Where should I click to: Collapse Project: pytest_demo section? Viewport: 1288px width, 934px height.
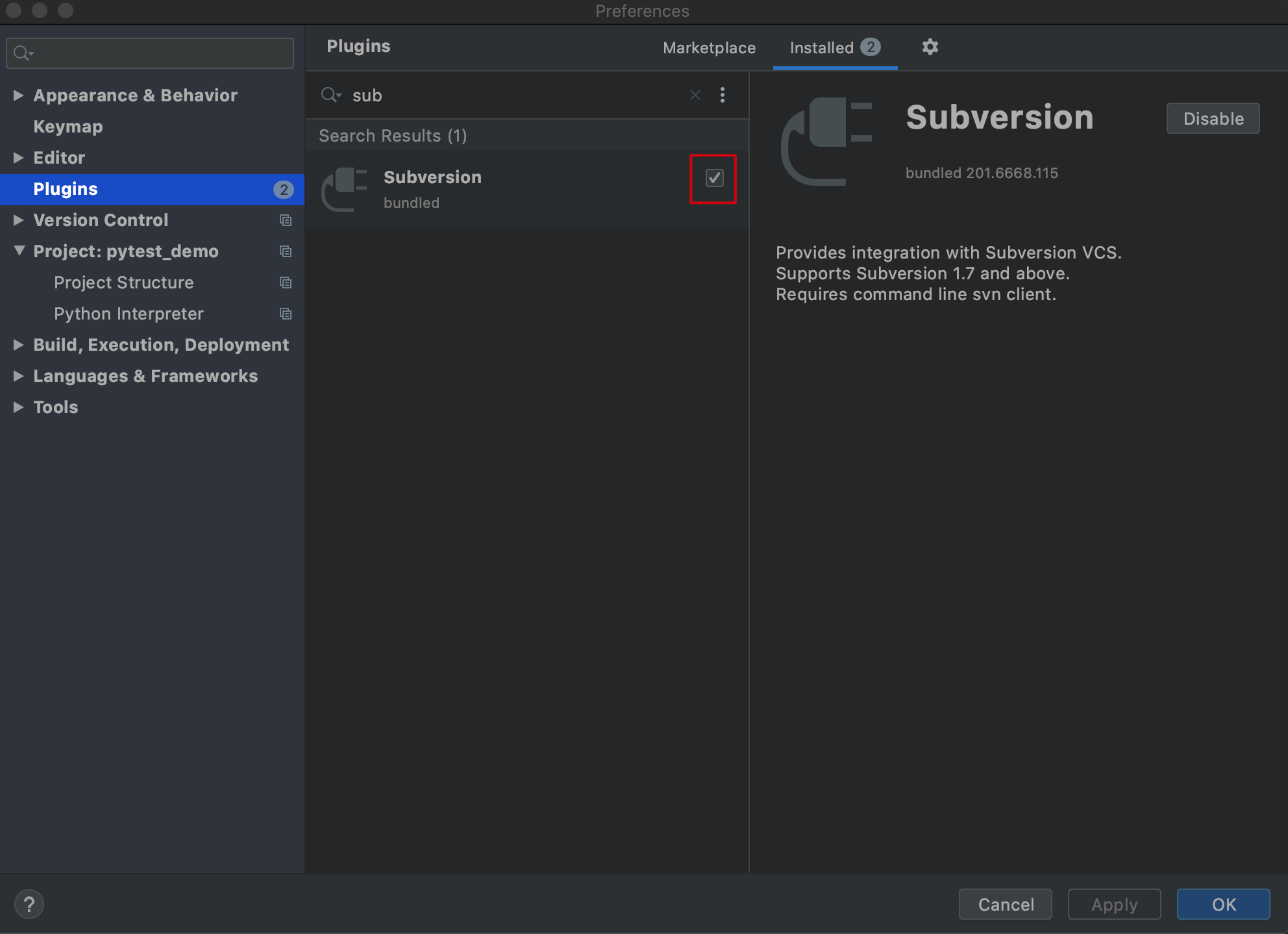click(x=19, y=251)
